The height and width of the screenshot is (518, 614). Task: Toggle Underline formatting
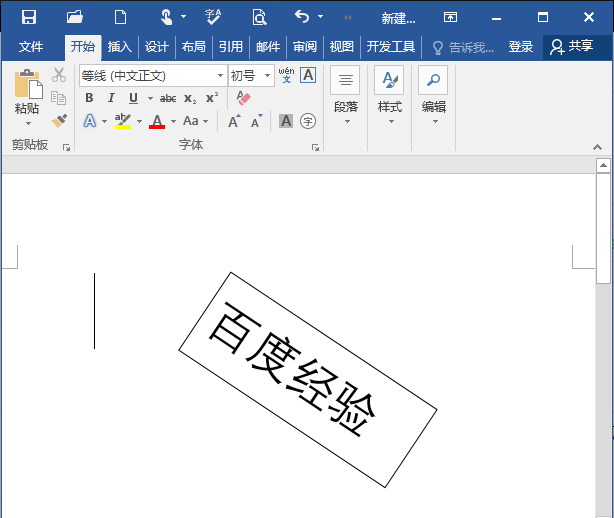[x=134, y=98]
